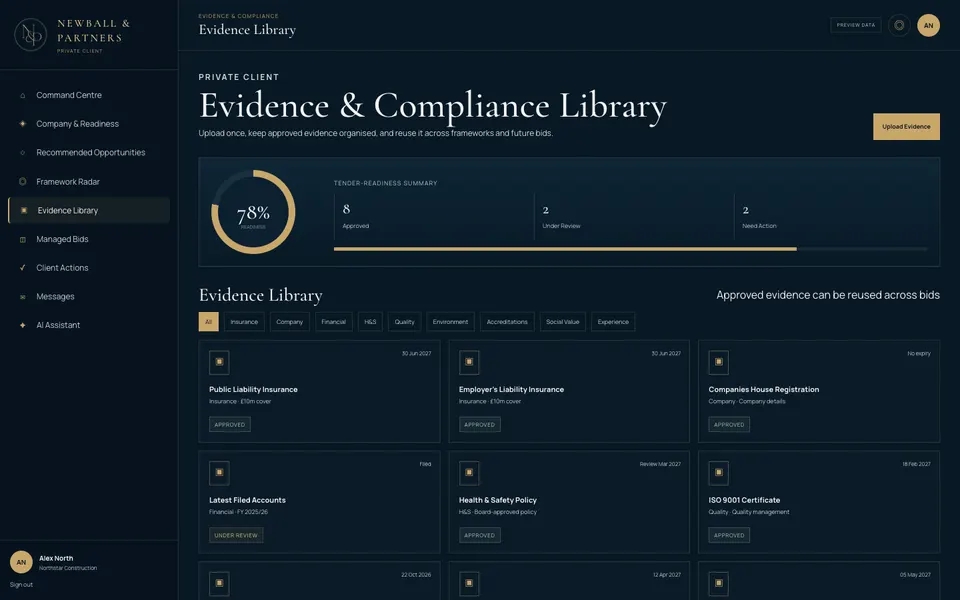Click the Public Liability Insurance card title

click(253, 389)
